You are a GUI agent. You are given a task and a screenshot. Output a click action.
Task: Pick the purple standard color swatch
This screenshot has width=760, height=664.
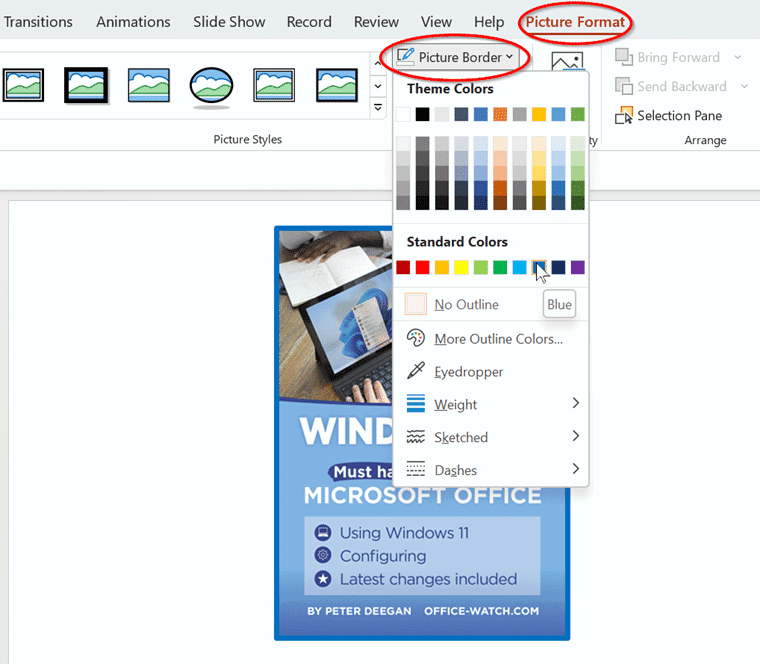coord(578,267)
